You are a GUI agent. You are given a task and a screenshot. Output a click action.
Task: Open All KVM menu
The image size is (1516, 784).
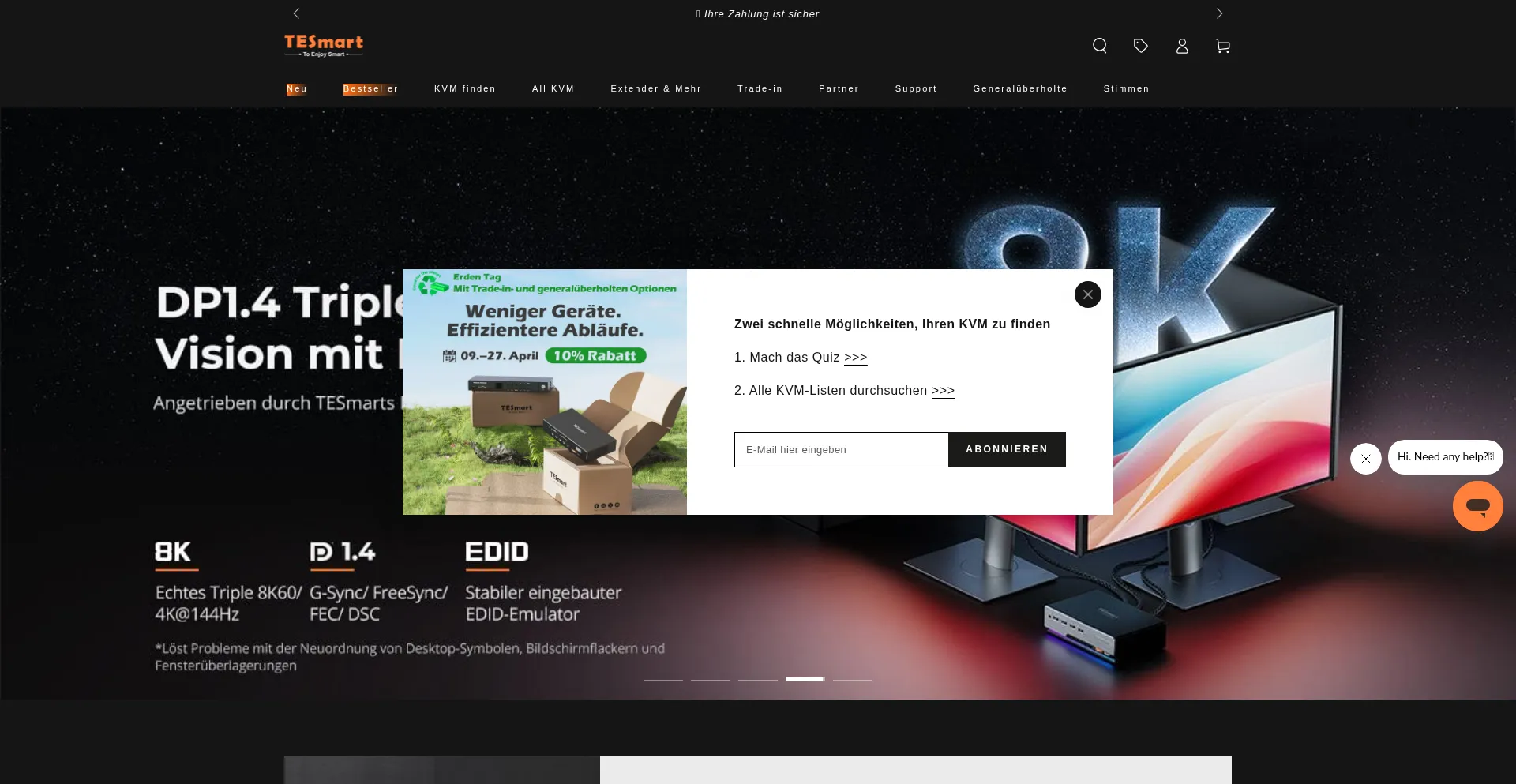click(553, 88)
